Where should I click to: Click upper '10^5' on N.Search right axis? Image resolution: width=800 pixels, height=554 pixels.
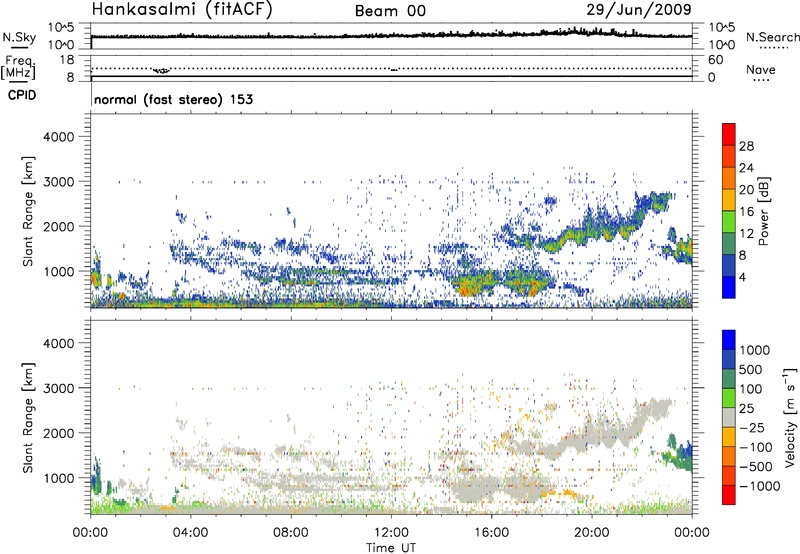click(x=721, y=28)
